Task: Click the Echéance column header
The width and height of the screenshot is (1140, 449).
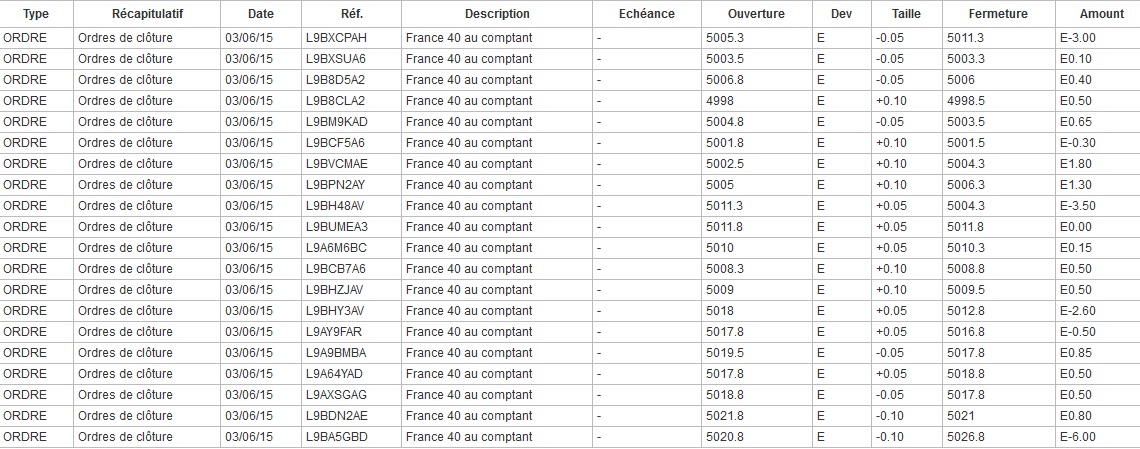Action: click(x=646, y=14)
